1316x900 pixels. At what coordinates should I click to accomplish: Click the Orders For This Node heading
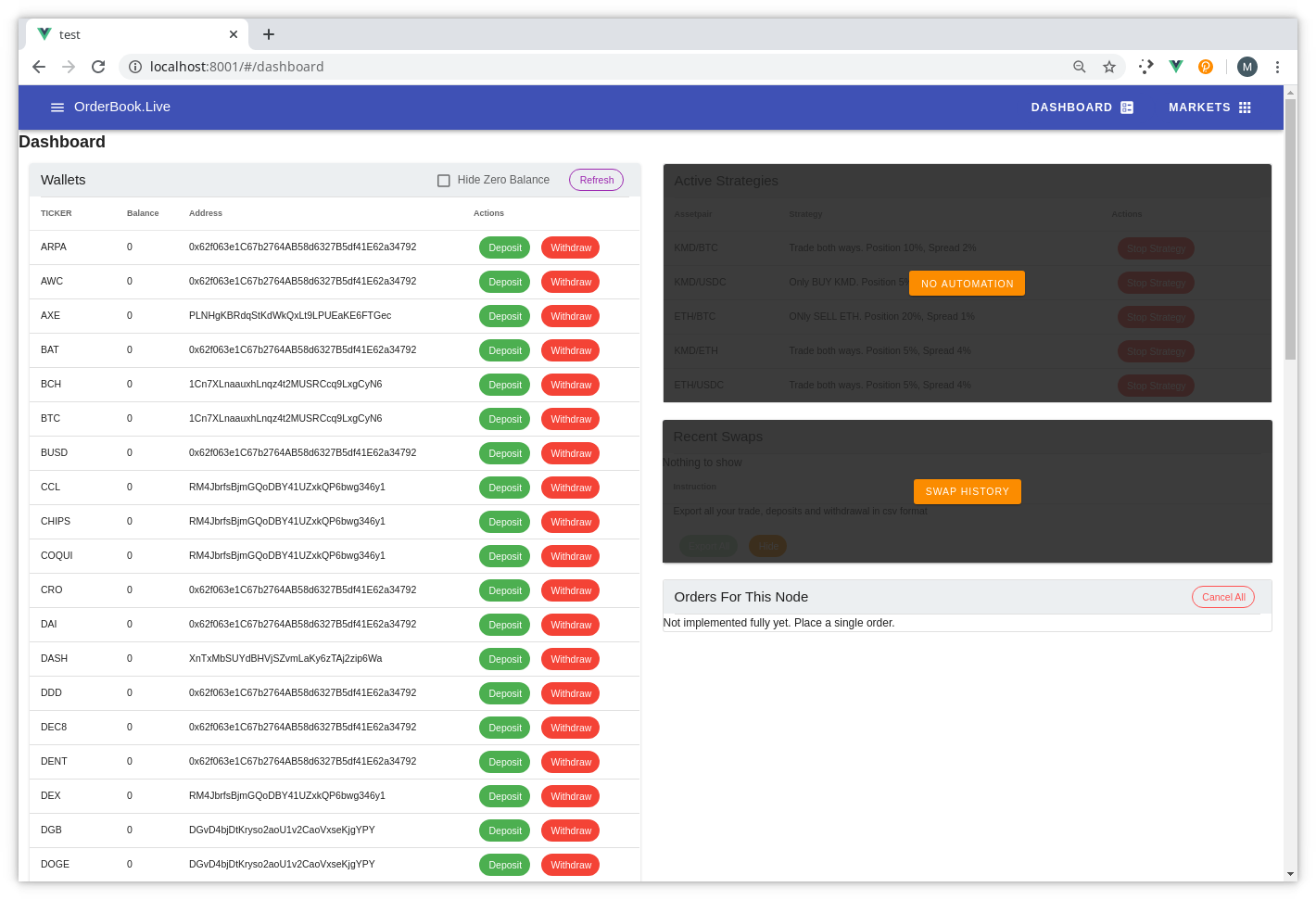741,597
